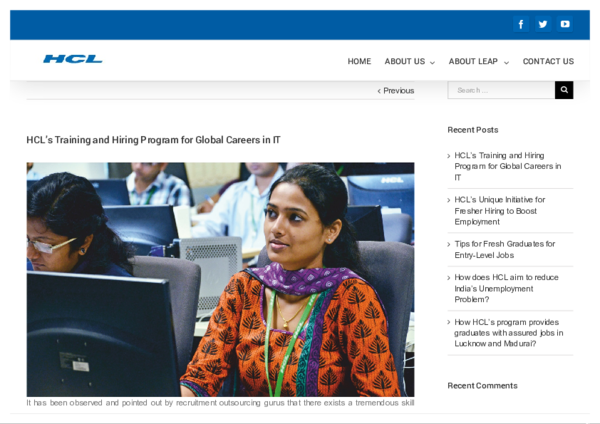Open the Facebook social icon

coord(521,24)
